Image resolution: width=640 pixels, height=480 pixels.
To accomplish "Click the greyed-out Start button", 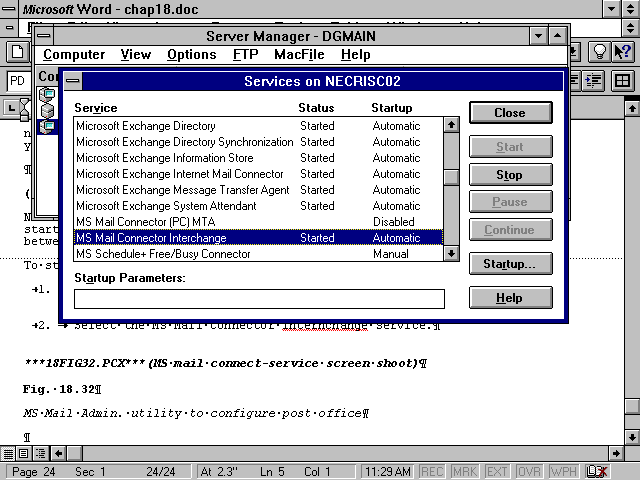I will [x=511, y=147].
